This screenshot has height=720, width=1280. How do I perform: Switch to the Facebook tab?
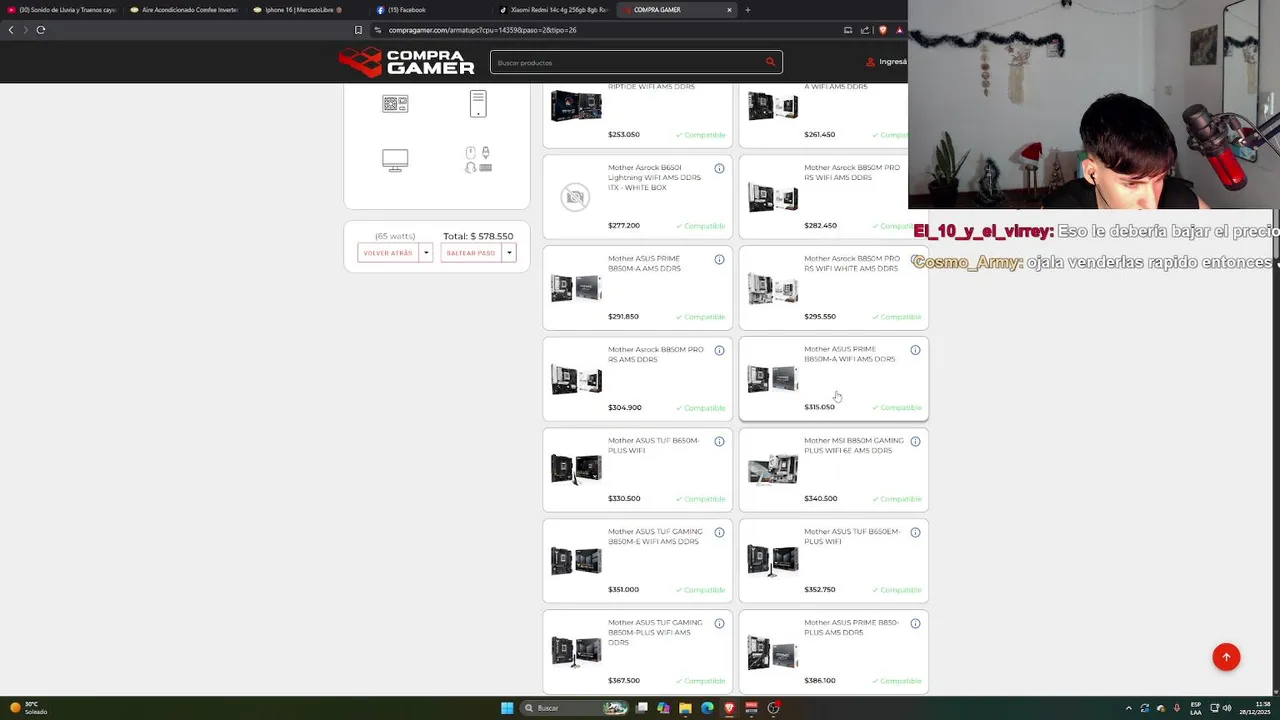tap(430, 10)
